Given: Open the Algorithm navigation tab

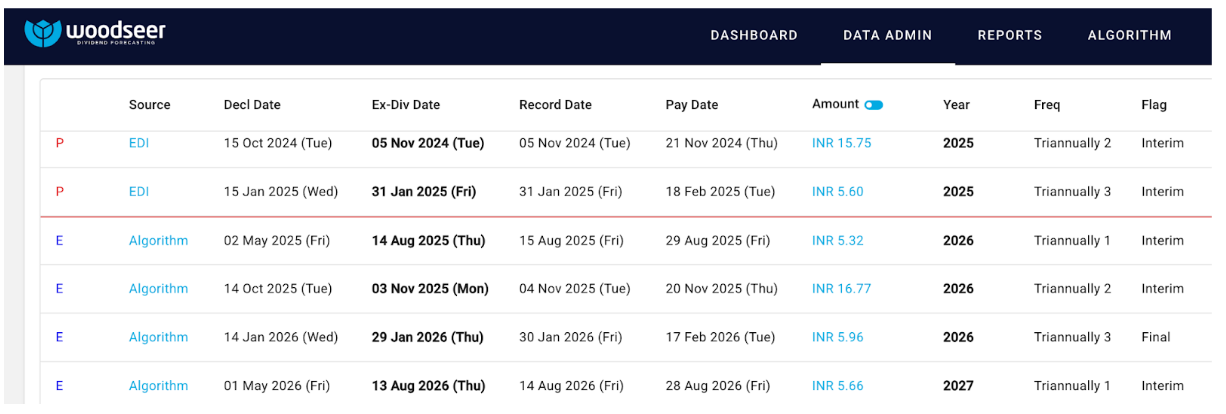Looking at the screenshot, I should click(x=1129, y=35).
